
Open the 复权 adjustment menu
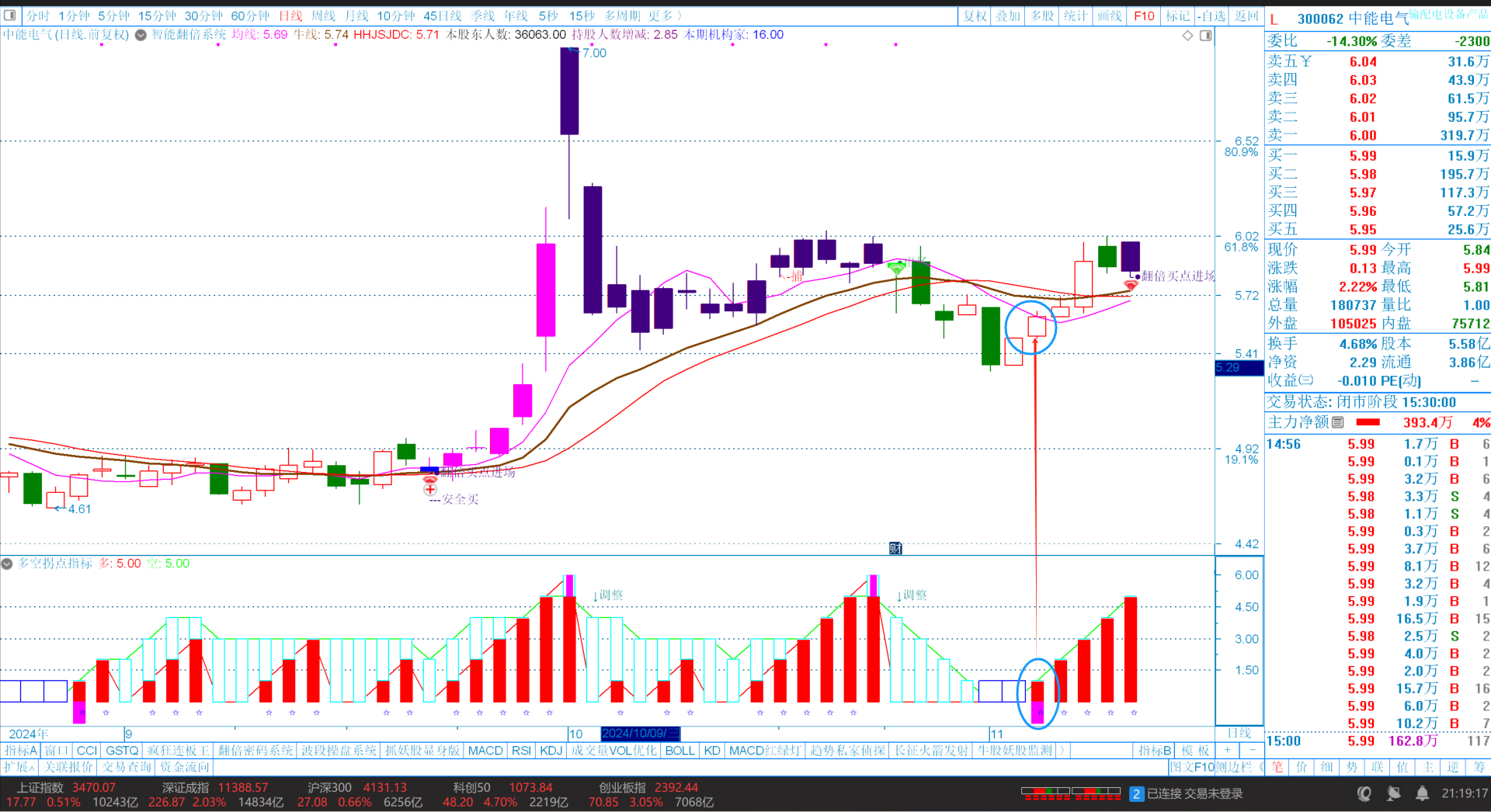coord(975,16)
